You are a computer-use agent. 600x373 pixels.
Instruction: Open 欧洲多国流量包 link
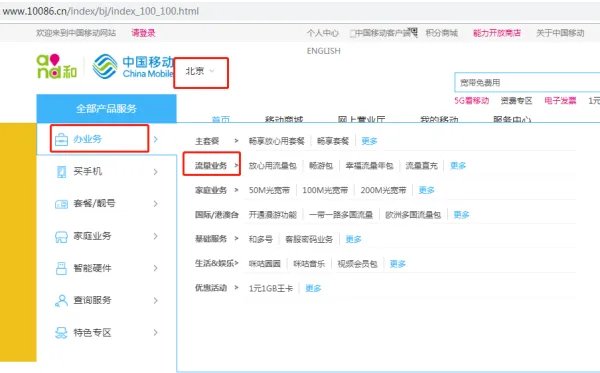click(x=413, y=215)
